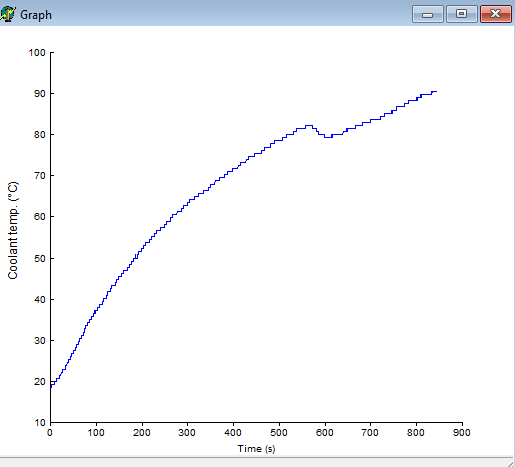
Task: Minimize the Graph window
Action: point(428,14)
